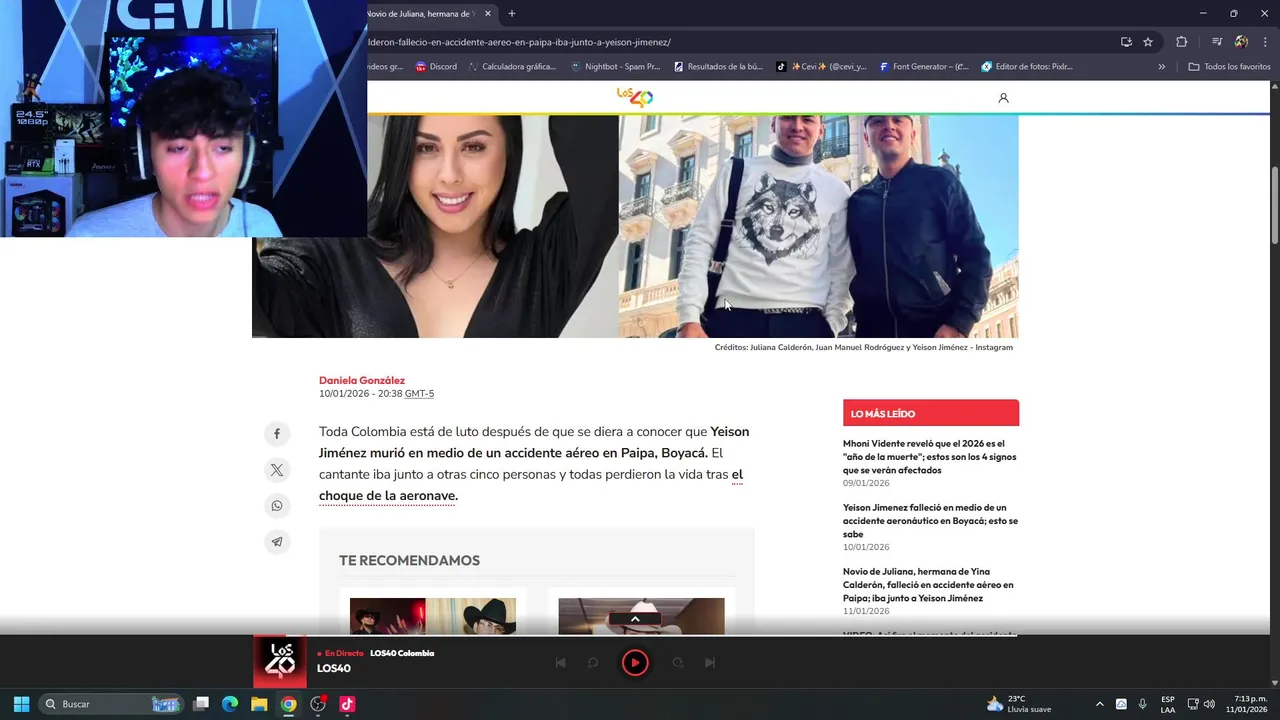Image resolution: width=1280 pixels, height=720 pixels.
Task: Open the Chrome profile avatar
Action: [1241, 42]
